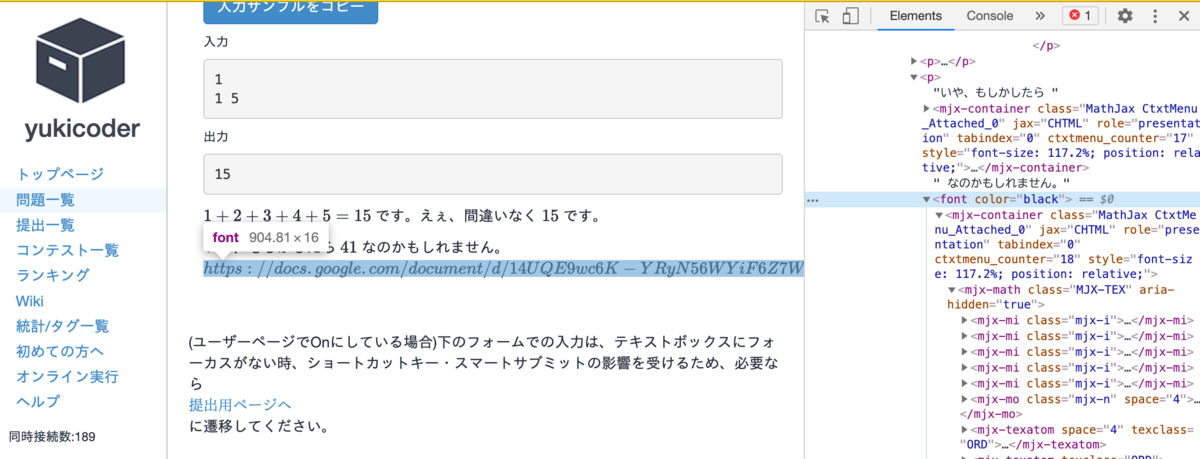Show more DevTools tabs via double chevron
This screenshot has width=1200, height=459.
coord(1039,16)
